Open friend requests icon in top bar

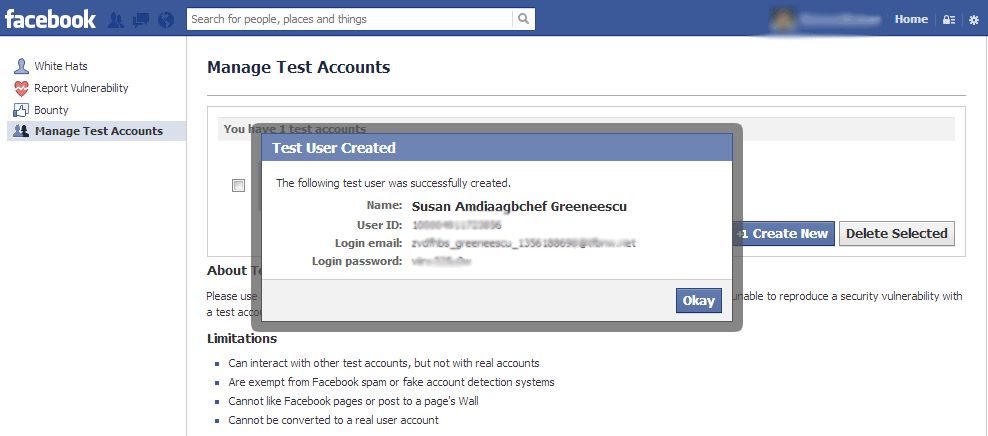tap(116, 19)
